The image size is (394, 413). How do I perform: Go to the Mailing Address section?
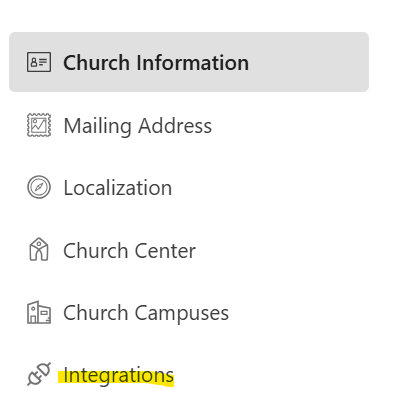(x=189, y=125)
